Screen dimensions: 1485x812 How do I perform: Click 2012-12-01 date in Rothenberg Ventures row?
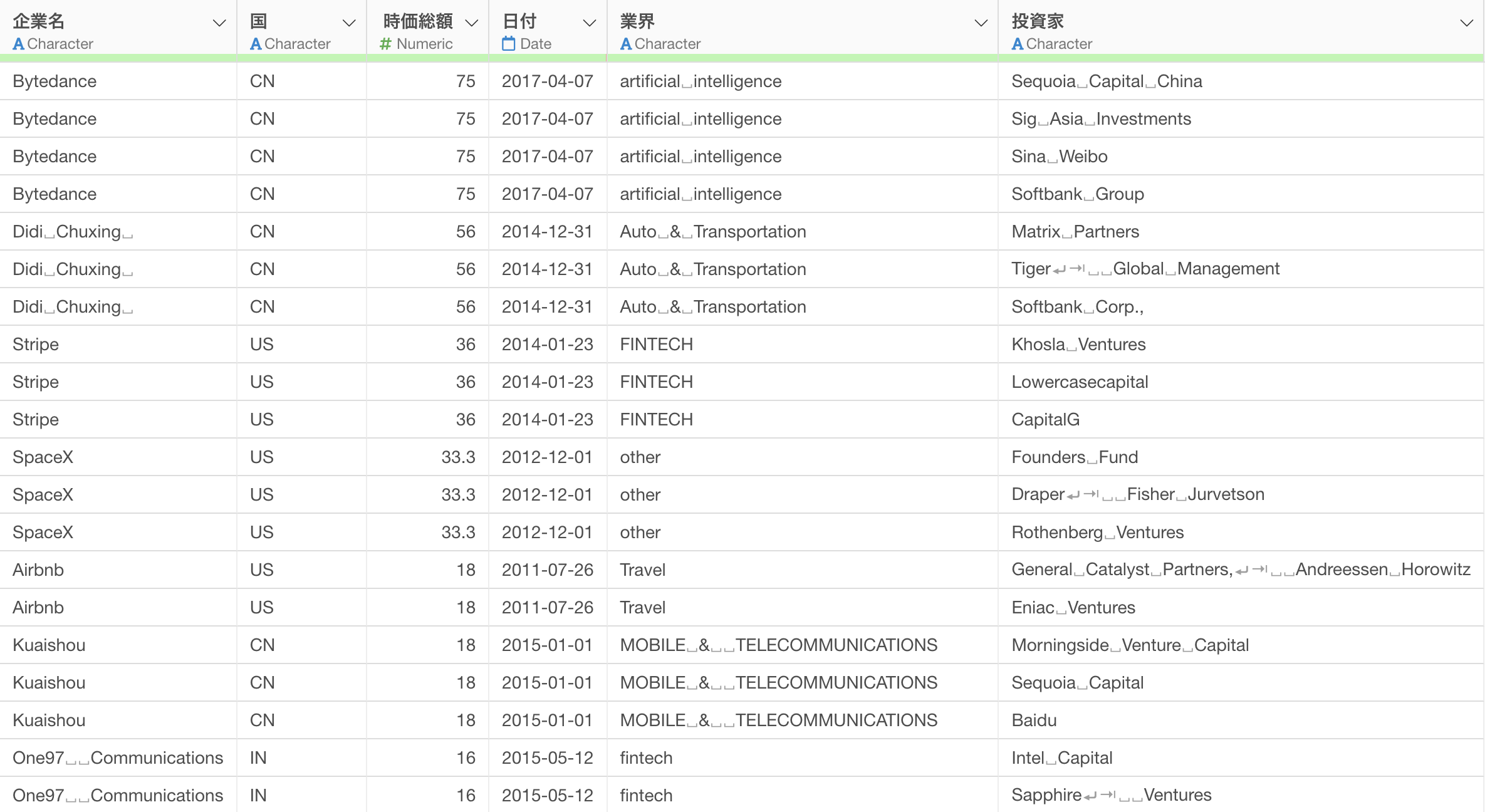point(548,533)
